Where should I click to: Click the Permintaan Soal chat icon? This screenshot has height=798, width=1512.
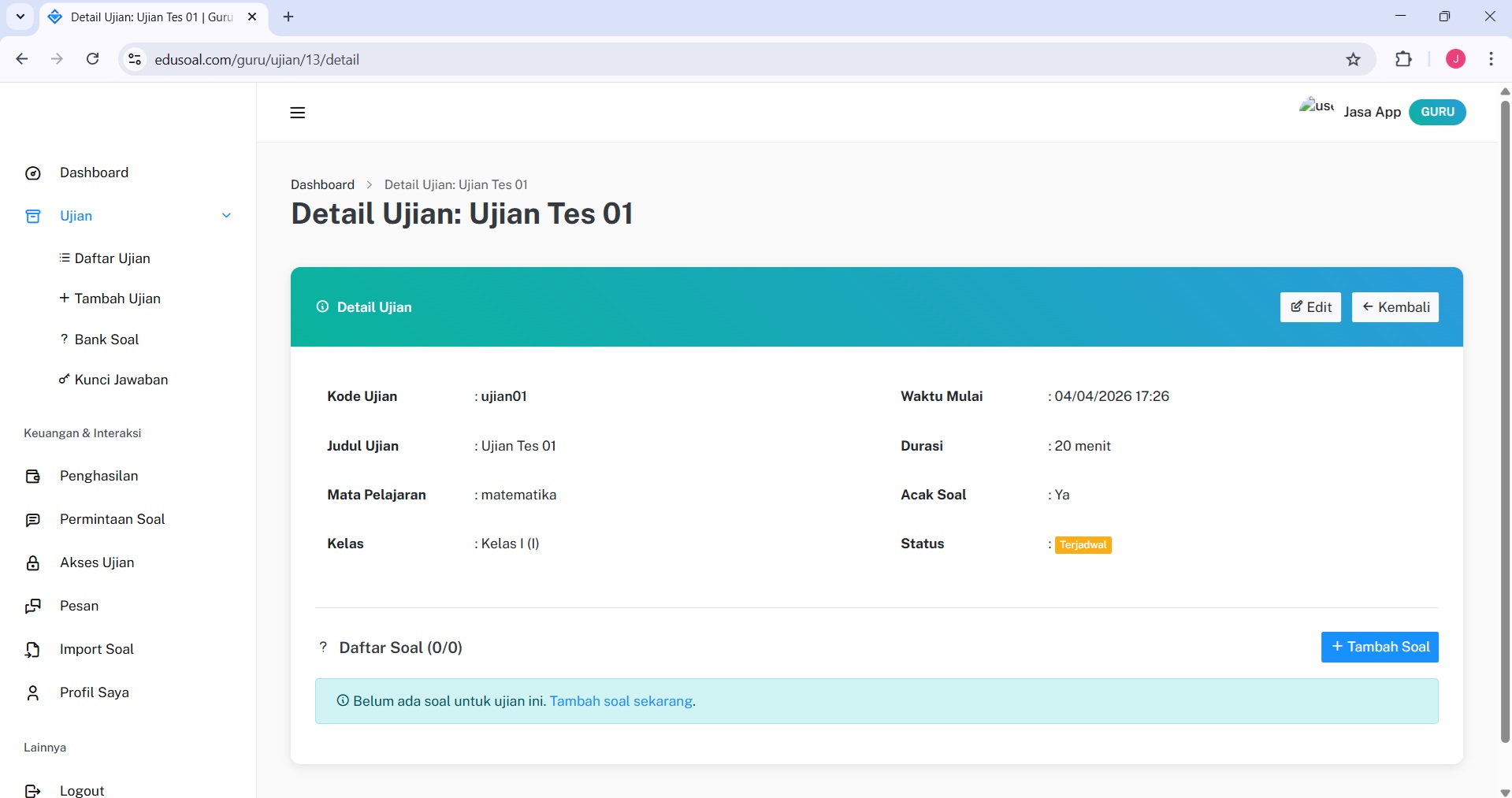[33, 520]
